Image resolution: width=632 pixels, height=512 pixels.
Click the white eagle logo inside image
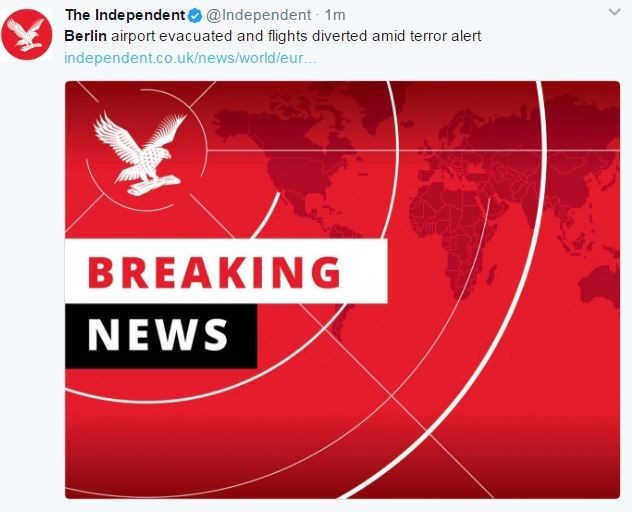coord(140,153)
